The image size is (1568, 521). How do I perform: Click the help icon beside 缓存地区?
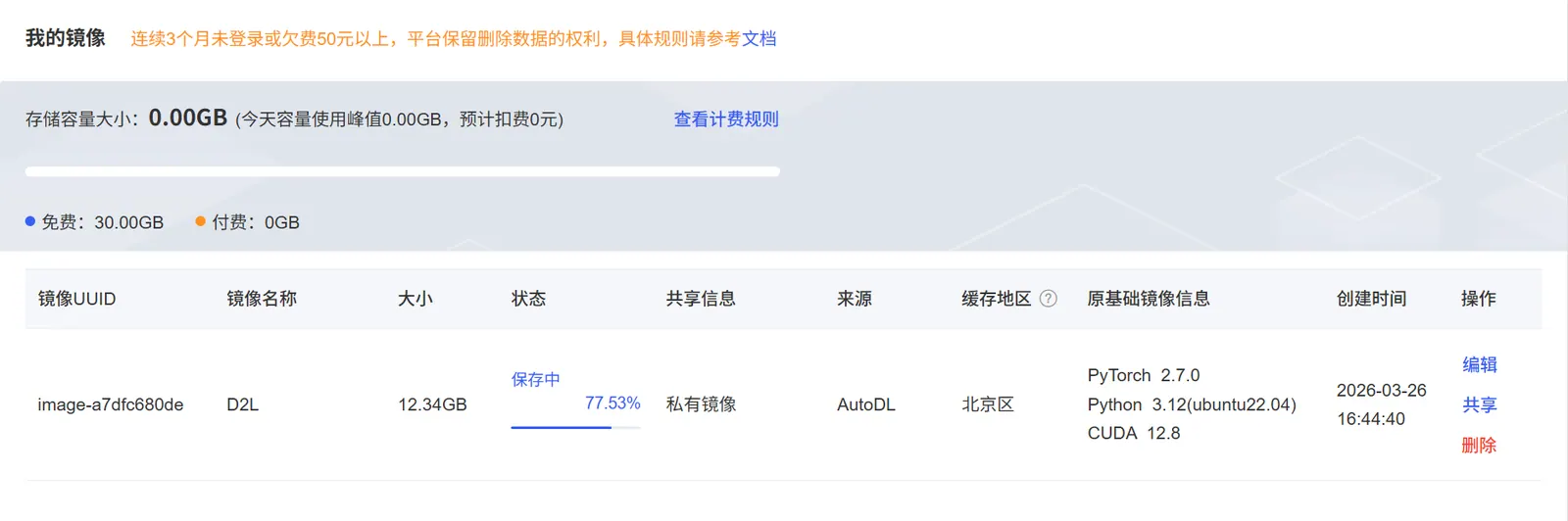tap(1048, 299)
